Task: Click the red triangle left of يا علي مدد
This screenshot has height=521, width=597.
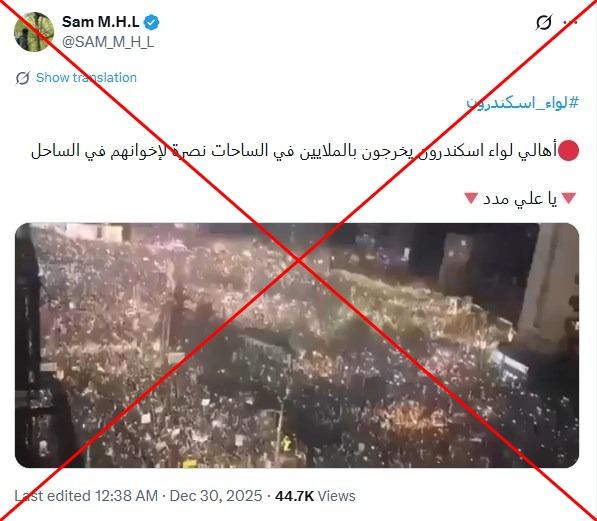Action: tap(471, 198)
